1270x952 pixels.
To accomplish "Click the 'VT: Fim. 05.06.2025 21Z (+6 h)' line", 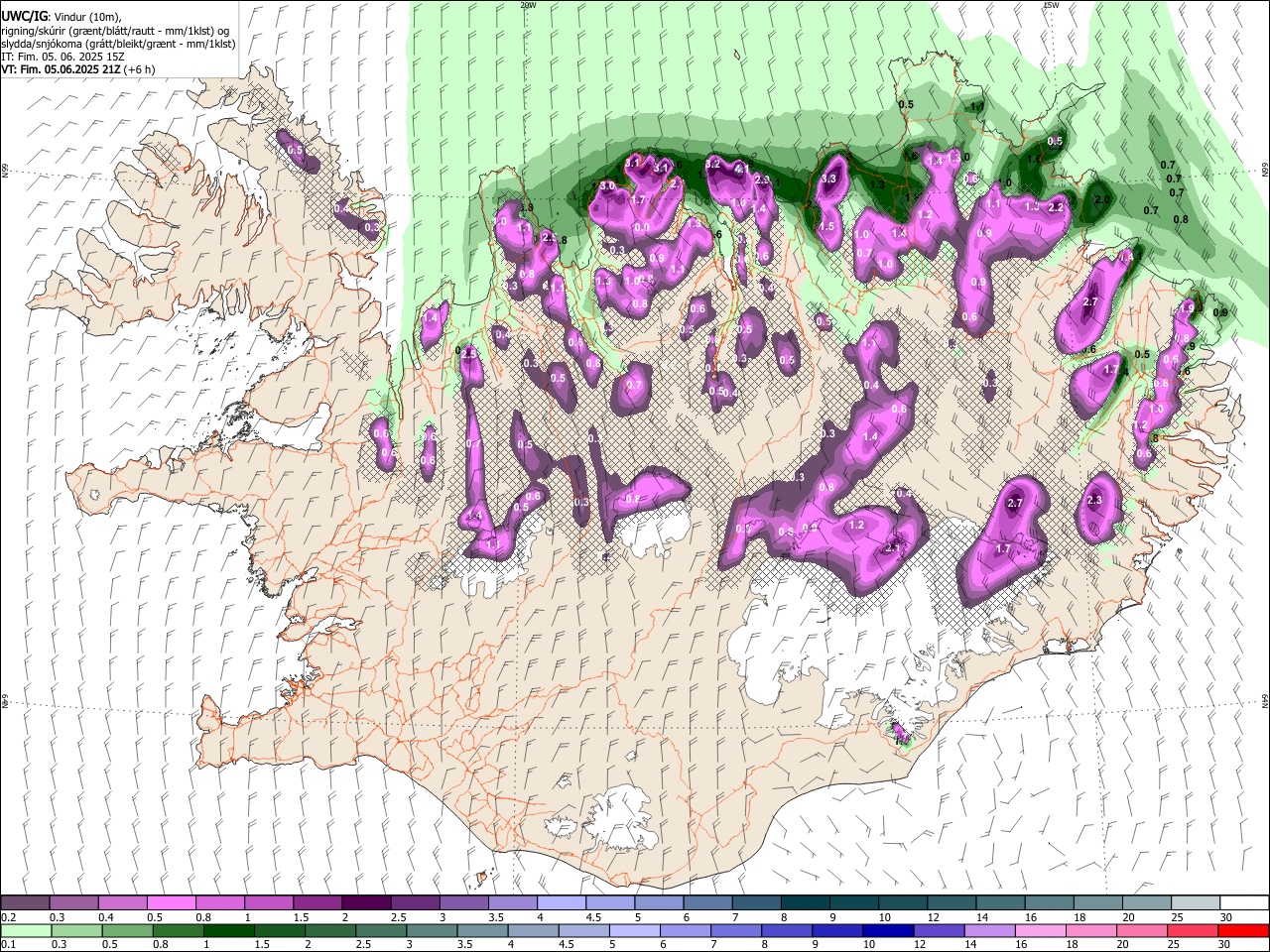I will tap(77, 70).
